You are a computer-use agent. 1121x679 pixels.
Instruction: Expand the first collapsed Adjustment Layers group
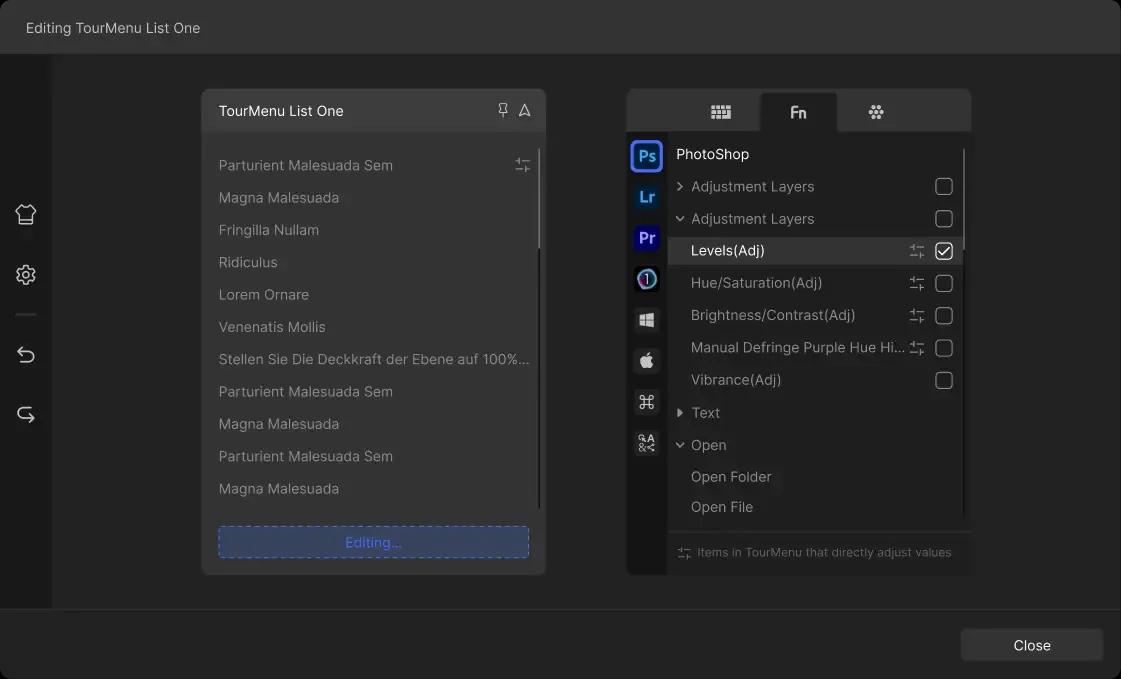click(x=680, y=187)
